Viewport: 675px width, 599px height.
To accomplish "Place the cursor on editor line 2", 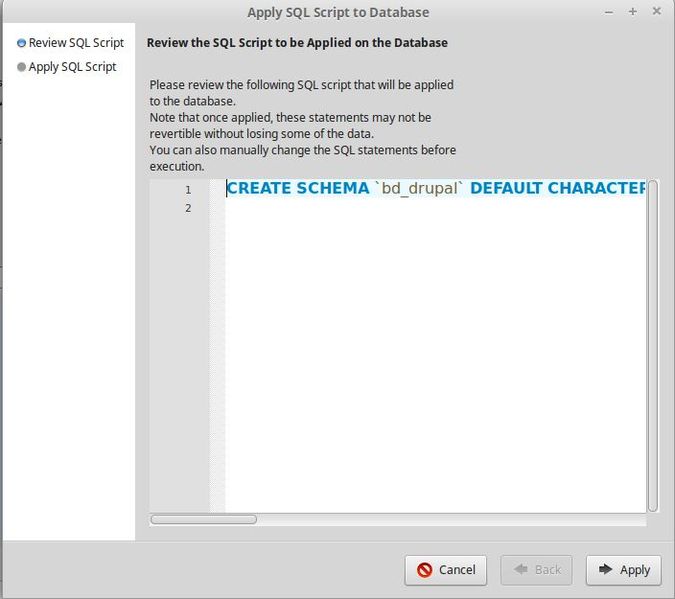I will pyautogui.click(x=435, y=208).
